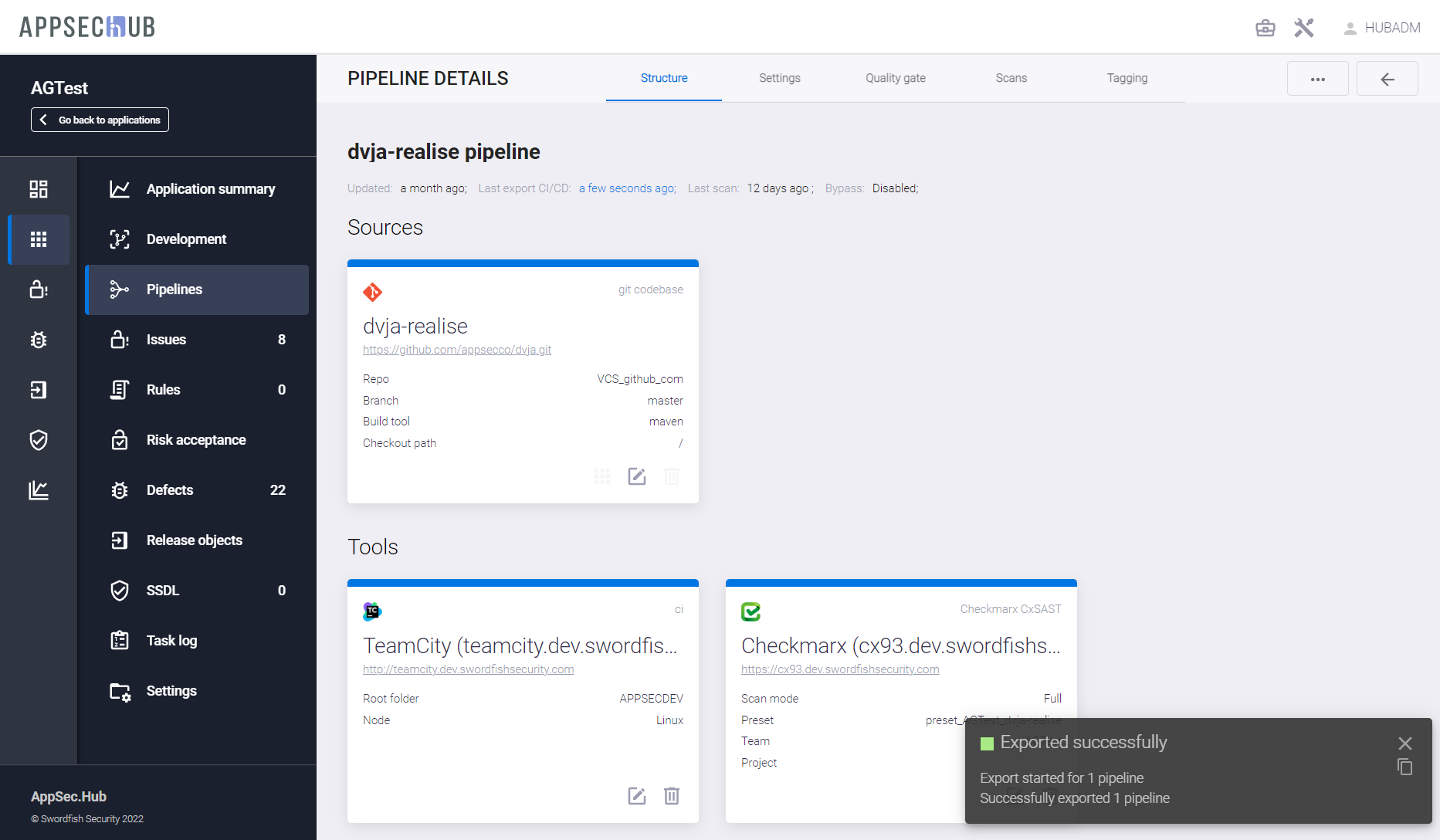This screenshot has height=840, width=1440.
Task: Click the grid icon on dvja-realise card
Action: (x=602, y=476)
